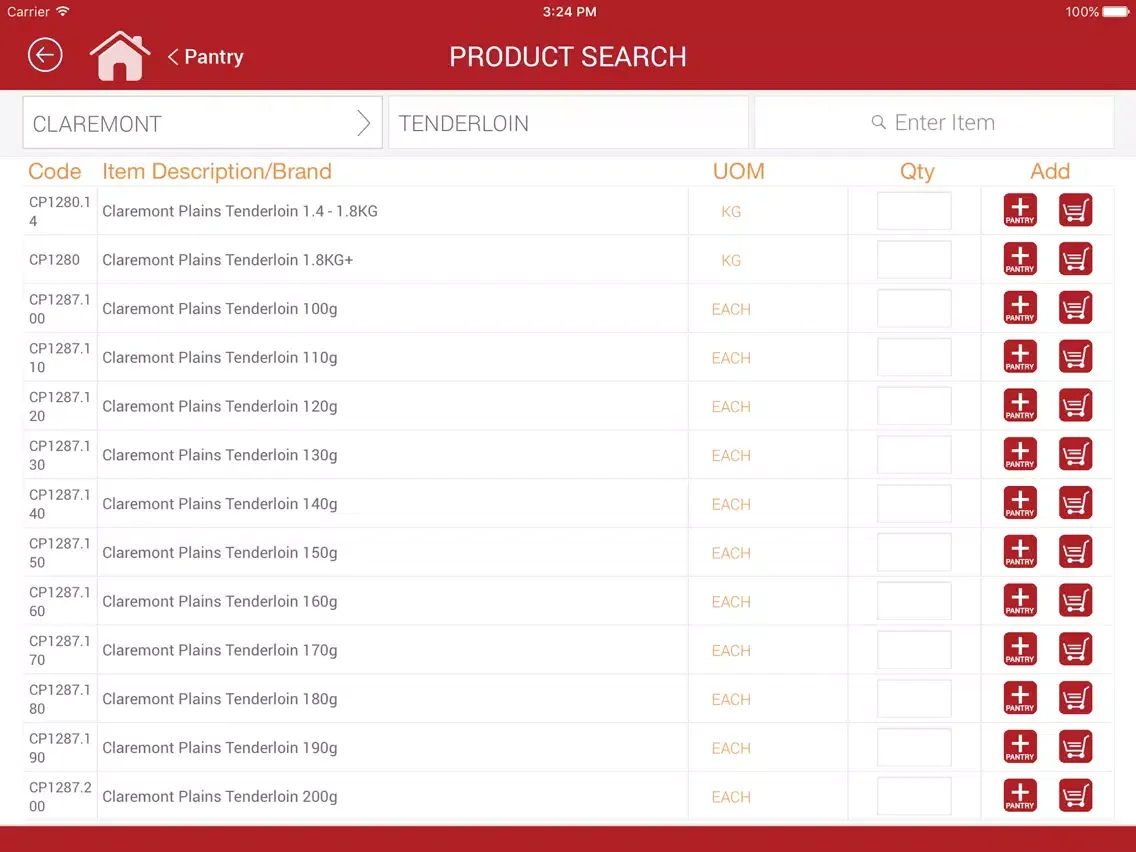
Task: Add Tenderloin 200g to pantry
Action: (x=1020, y=796)
